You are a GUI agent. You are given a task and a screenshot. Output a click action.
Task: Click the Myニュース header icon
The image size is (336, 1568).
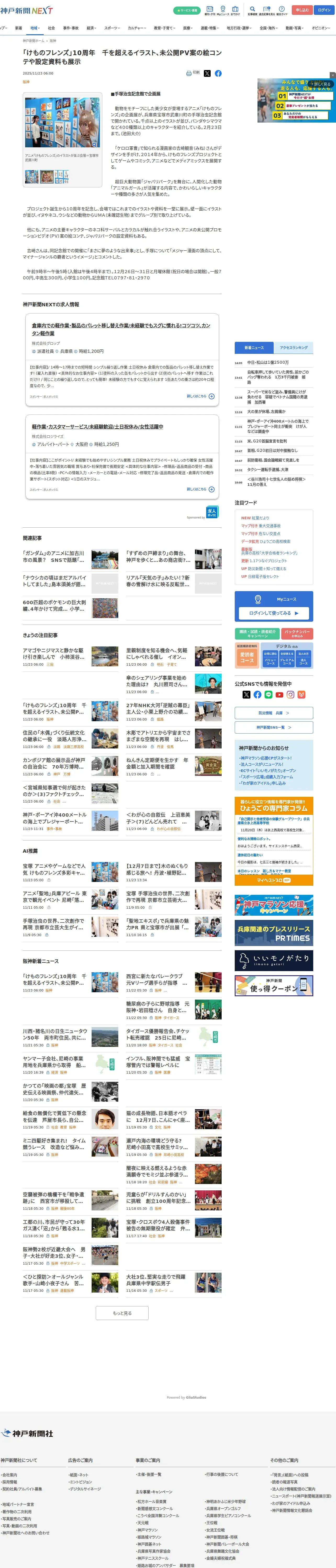point(223,10)
